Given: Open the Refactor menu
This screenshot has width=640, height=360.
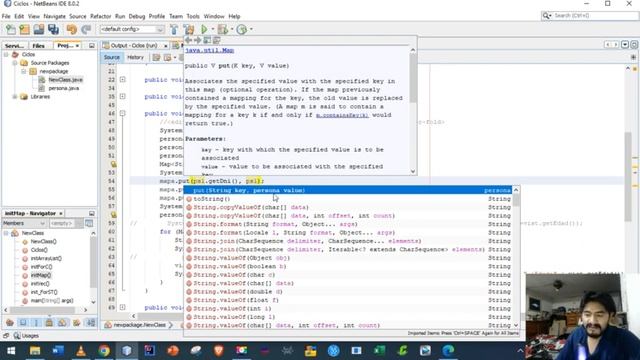Looking at the screenshot, I should 100,16.
